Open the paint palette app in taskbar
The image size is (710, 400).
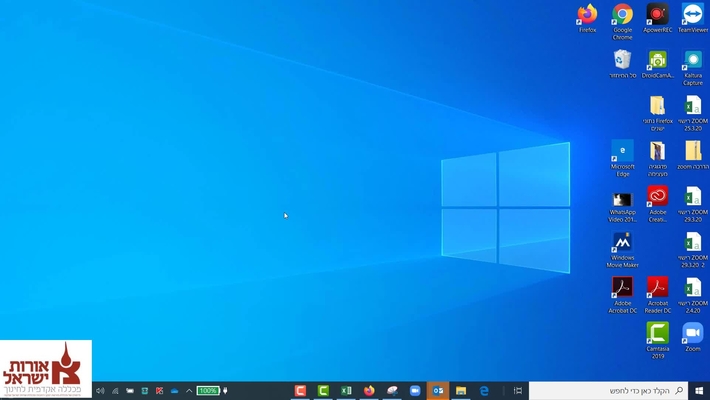click(392, 390)
